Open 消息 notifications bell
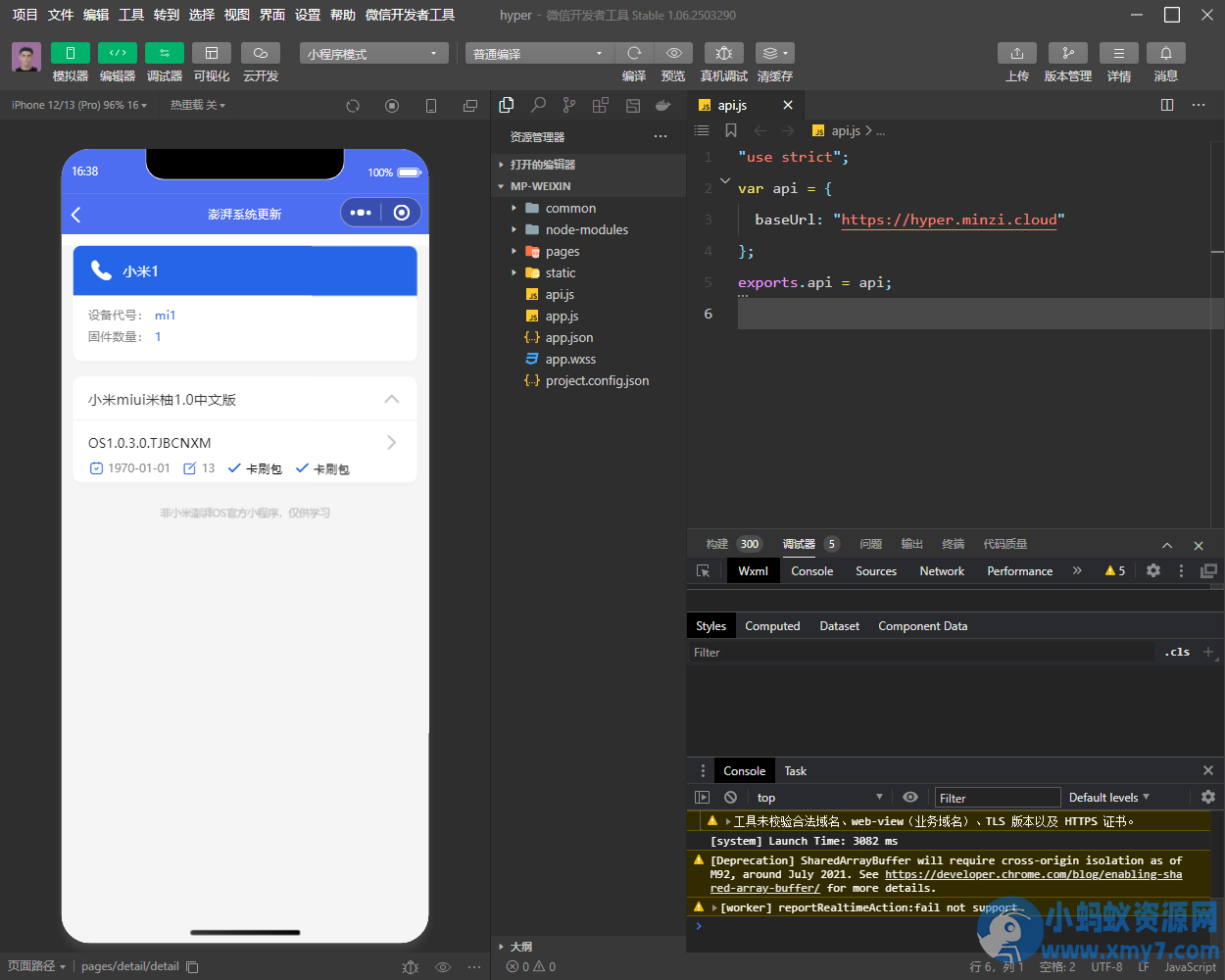This screenshot has height=980, width=1225. [x=1166, y=53]
